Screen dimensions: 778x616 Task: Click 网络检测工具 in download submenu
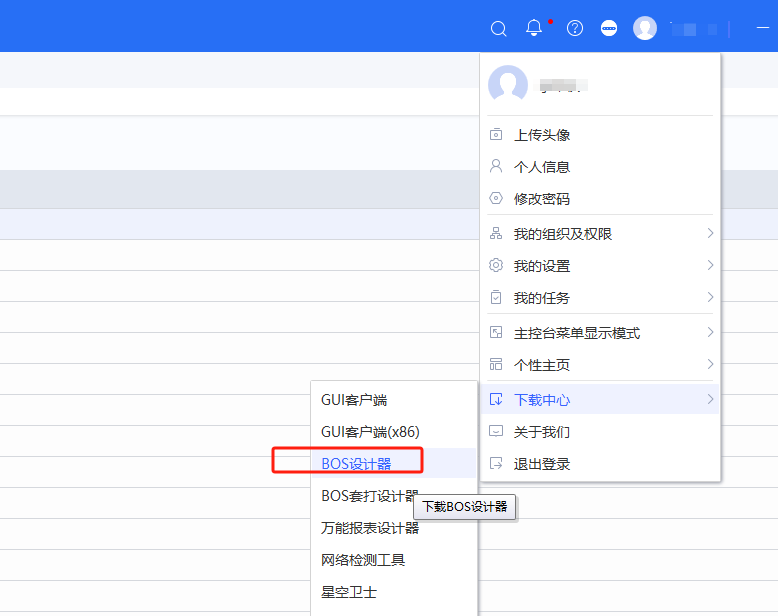point(363,560)
